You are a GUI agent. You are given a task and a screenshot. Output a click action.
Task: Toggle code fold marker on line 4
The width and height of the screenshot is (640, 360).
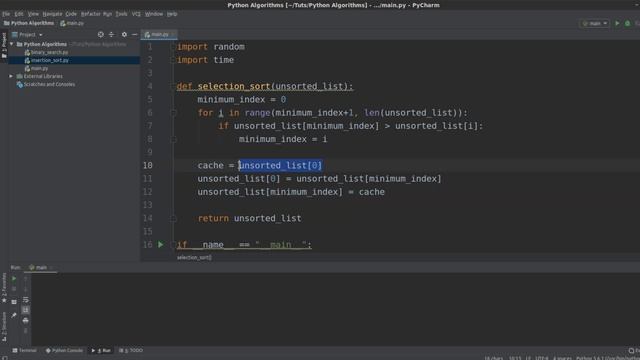pyautogui.click(x=173, y=86)
